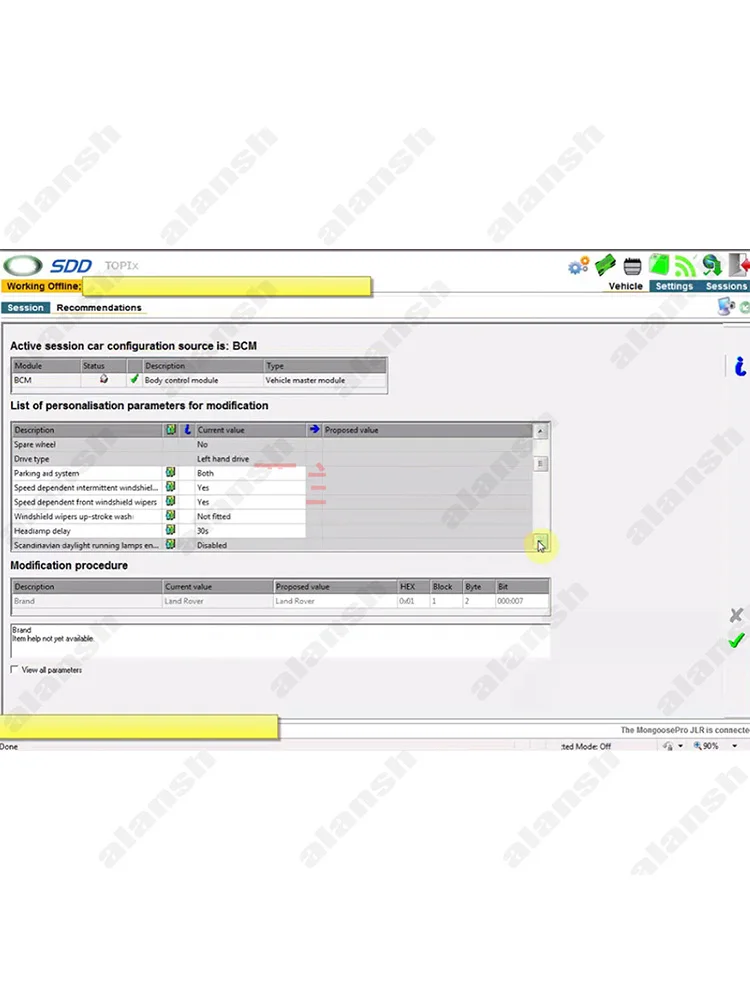Click the '30s' current value cell
The image size is (750, 1000).
[250, 531]
